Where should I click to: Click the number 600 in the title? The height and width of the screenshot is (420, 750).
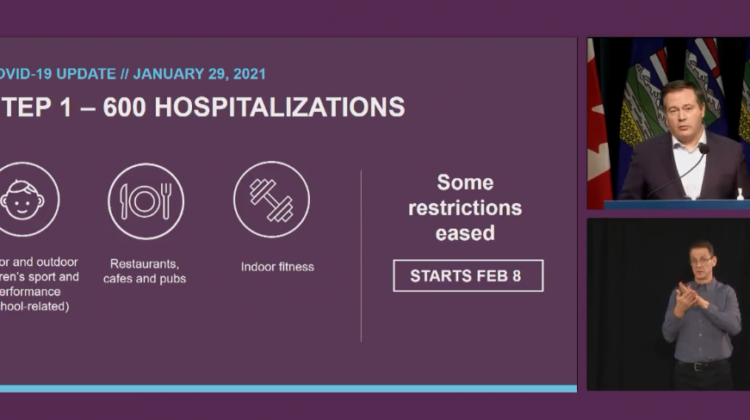tap(124, 107)
